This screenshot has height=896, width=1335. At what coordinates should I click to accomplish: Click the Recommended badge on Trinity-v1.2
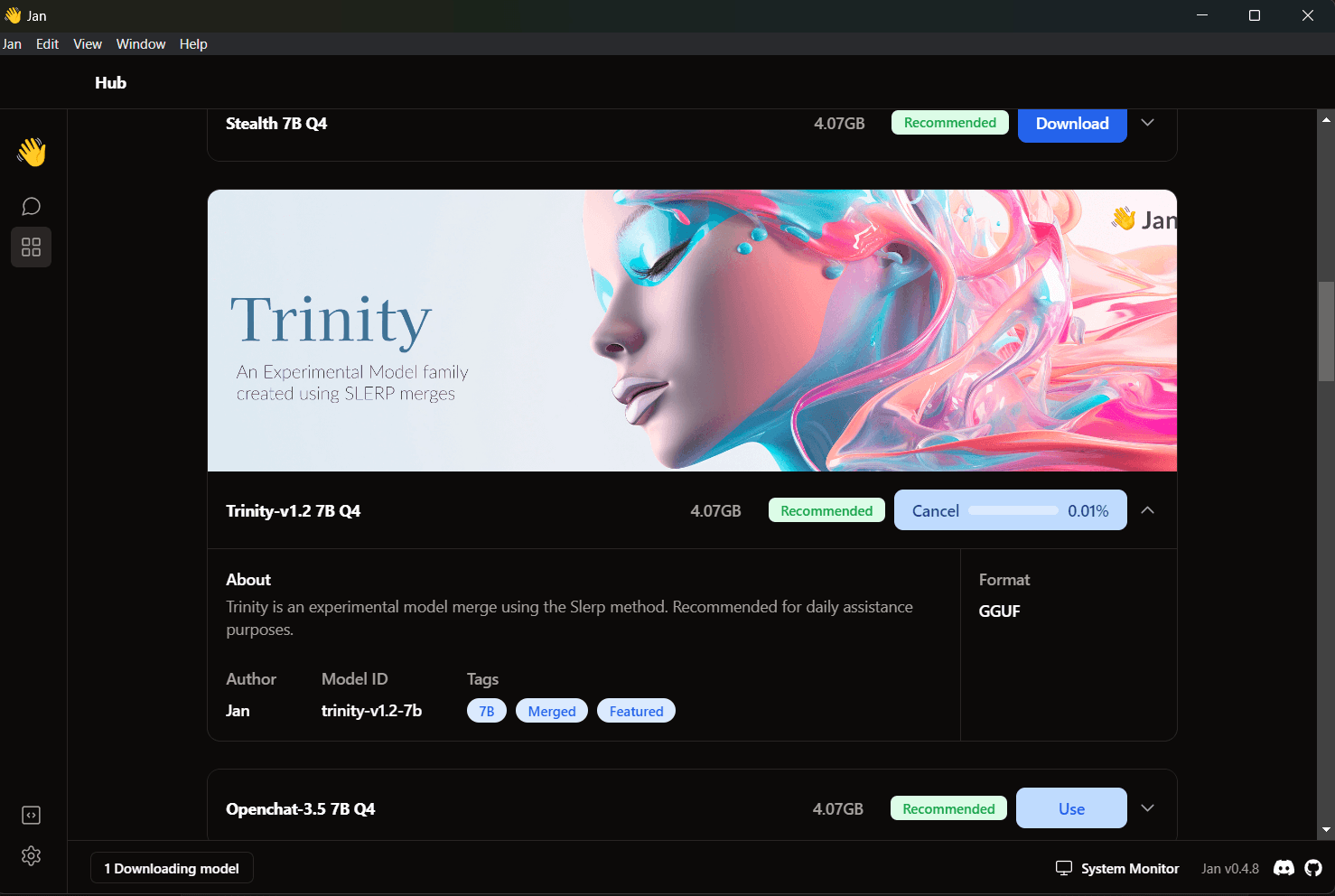coord(826,510)
